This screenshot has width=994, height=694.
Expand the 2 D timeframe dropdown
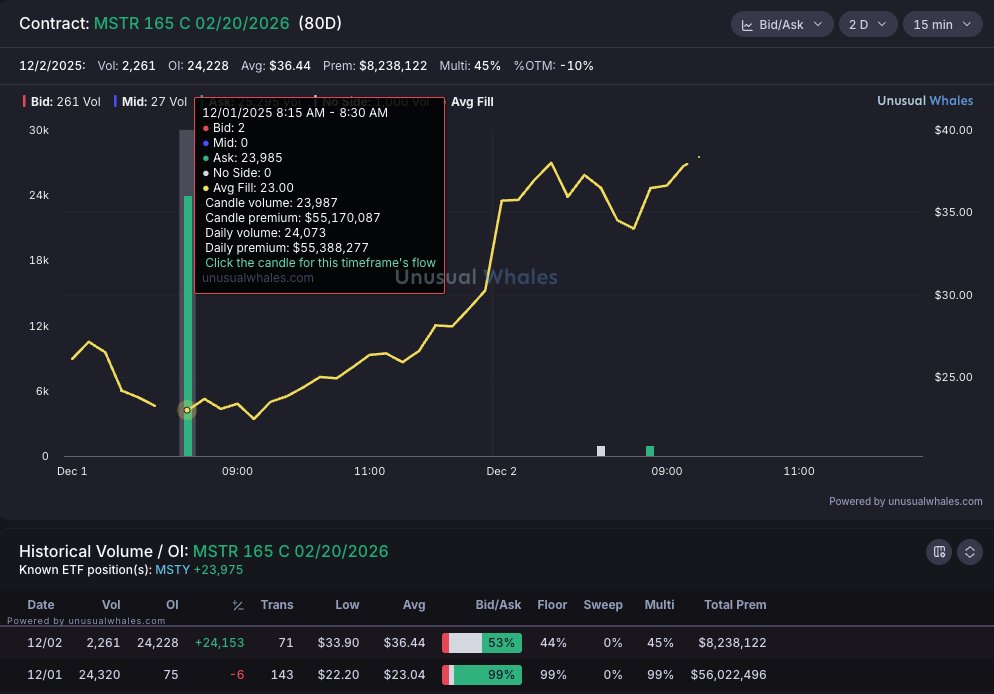868,25
